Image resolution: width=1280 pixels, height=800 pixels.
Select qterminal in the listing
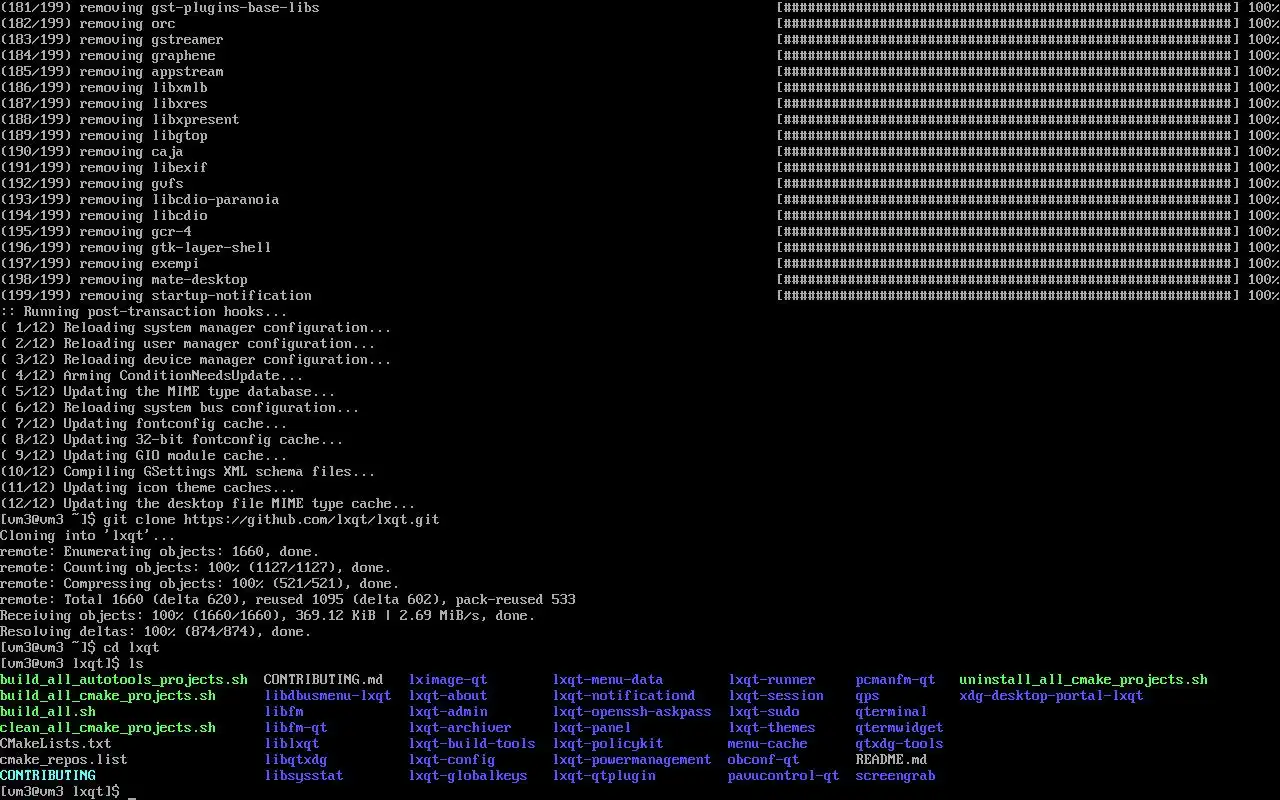[892, 712]
